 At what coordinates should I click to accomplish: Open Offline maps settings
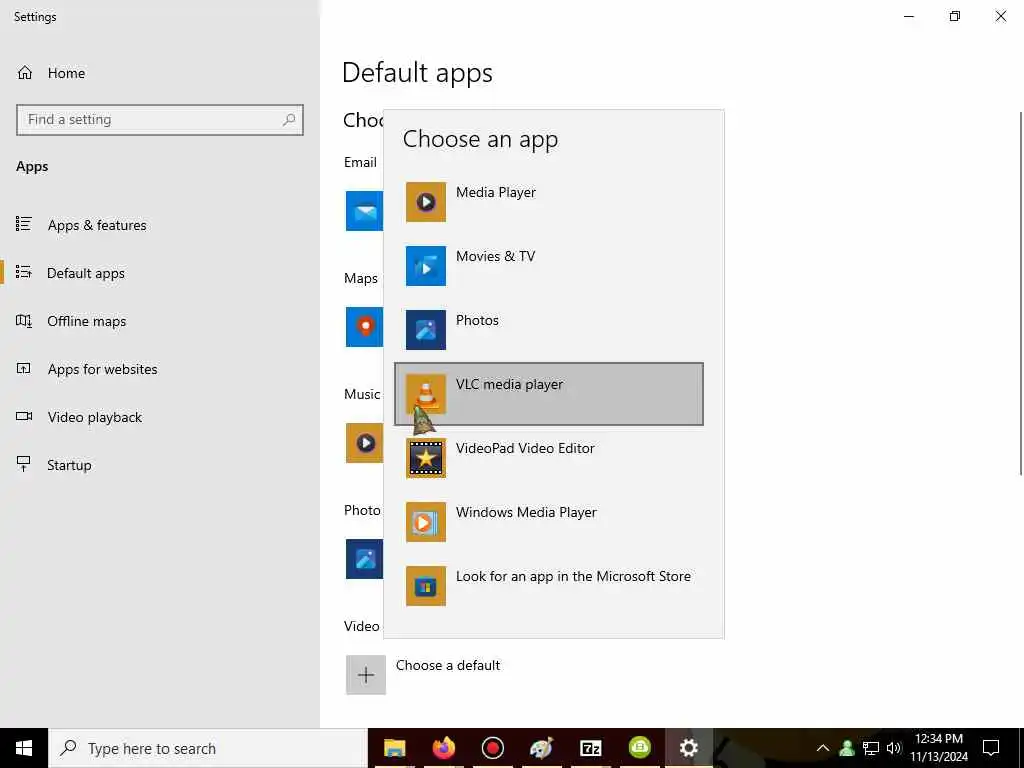coord(160,321)
